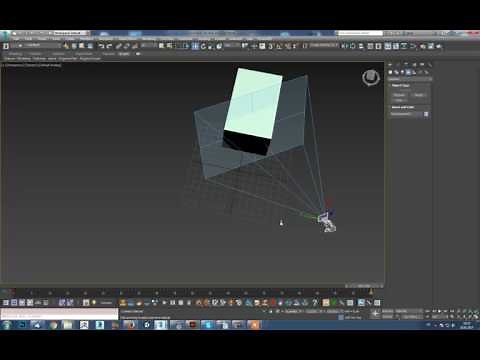Switch to the Motion command panel tab
Viewport: 480px width, 360px height.
pyautogui.click(x=414, y=64)
